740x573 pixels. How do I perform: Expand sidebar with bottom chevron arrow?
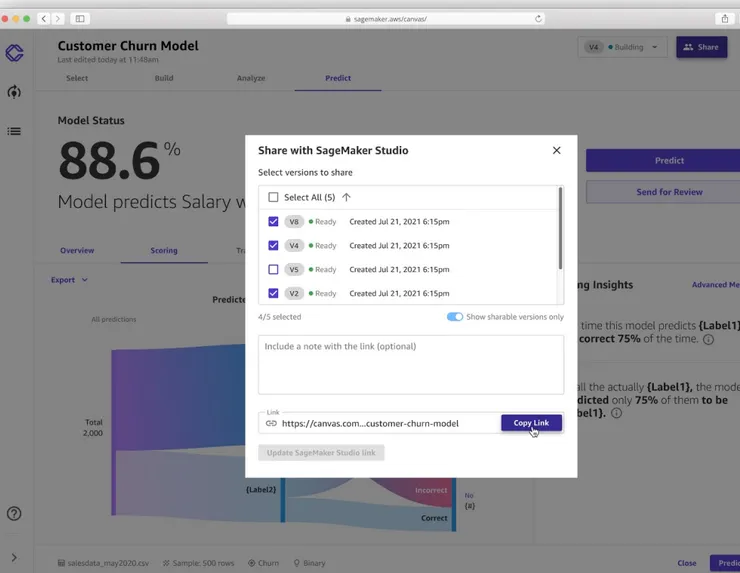14,557
